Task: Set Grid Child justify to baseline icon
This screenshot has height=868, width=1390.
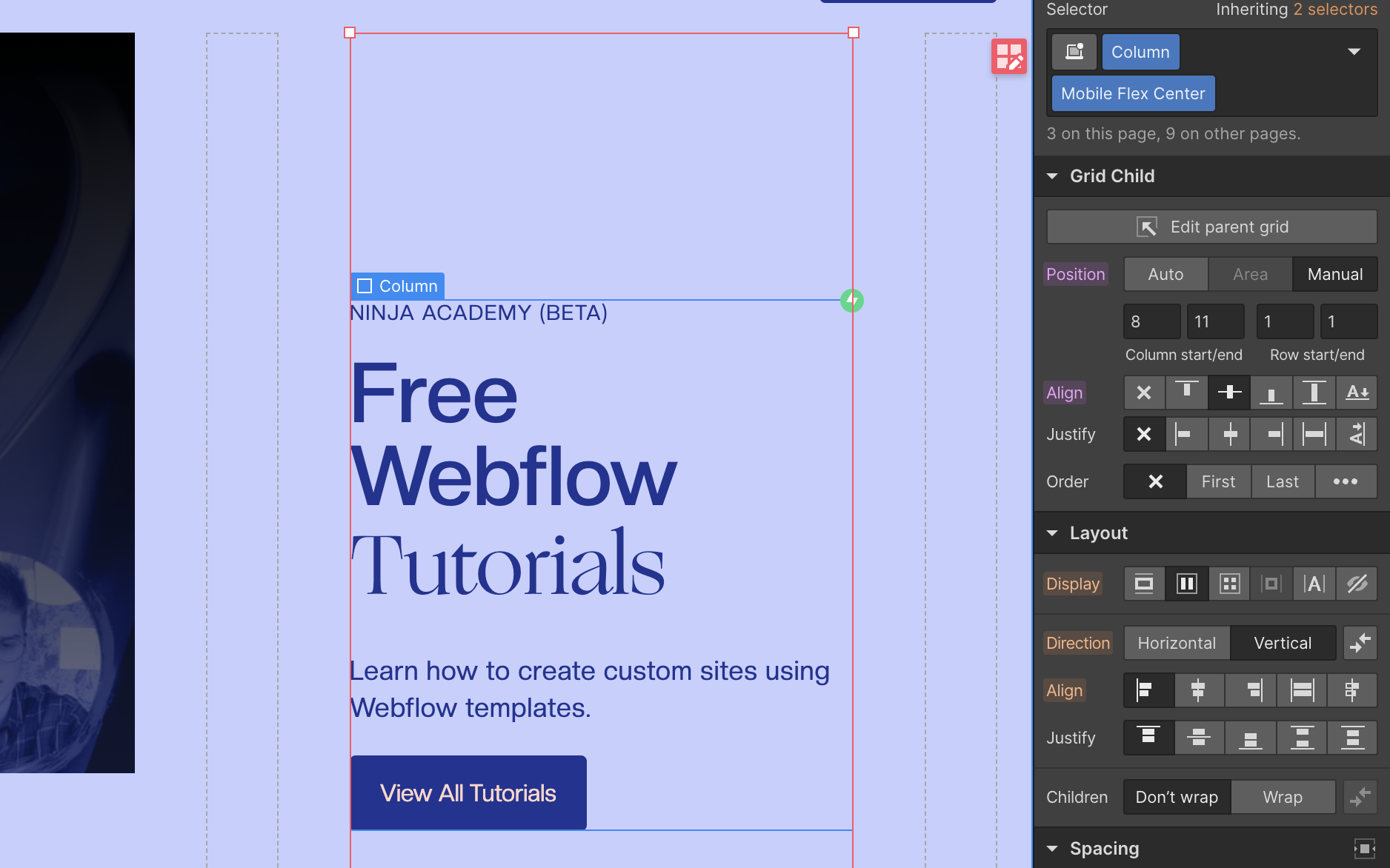Action: pyautogui.click(x=1357, y=434)
